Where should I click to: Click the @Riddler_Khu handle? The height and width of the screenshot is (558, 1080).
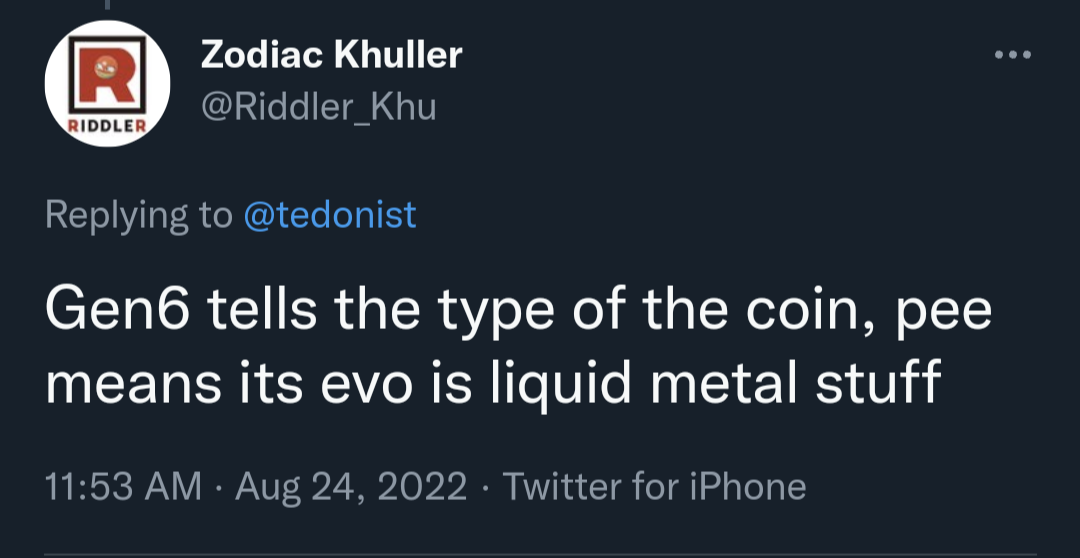[318, 107]
